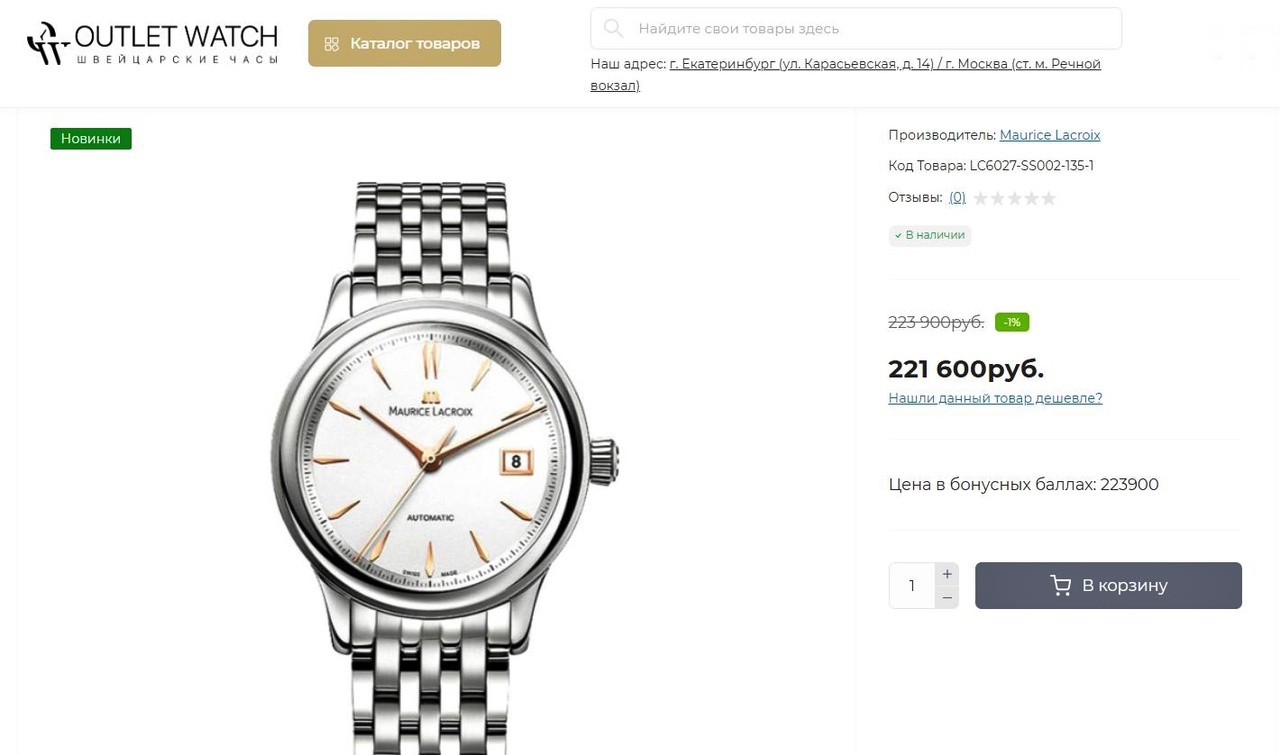This screenshot has width=1280, height=755.
Task: Open Нашли данный товар дешевле link
Action: tap(995, 398)
